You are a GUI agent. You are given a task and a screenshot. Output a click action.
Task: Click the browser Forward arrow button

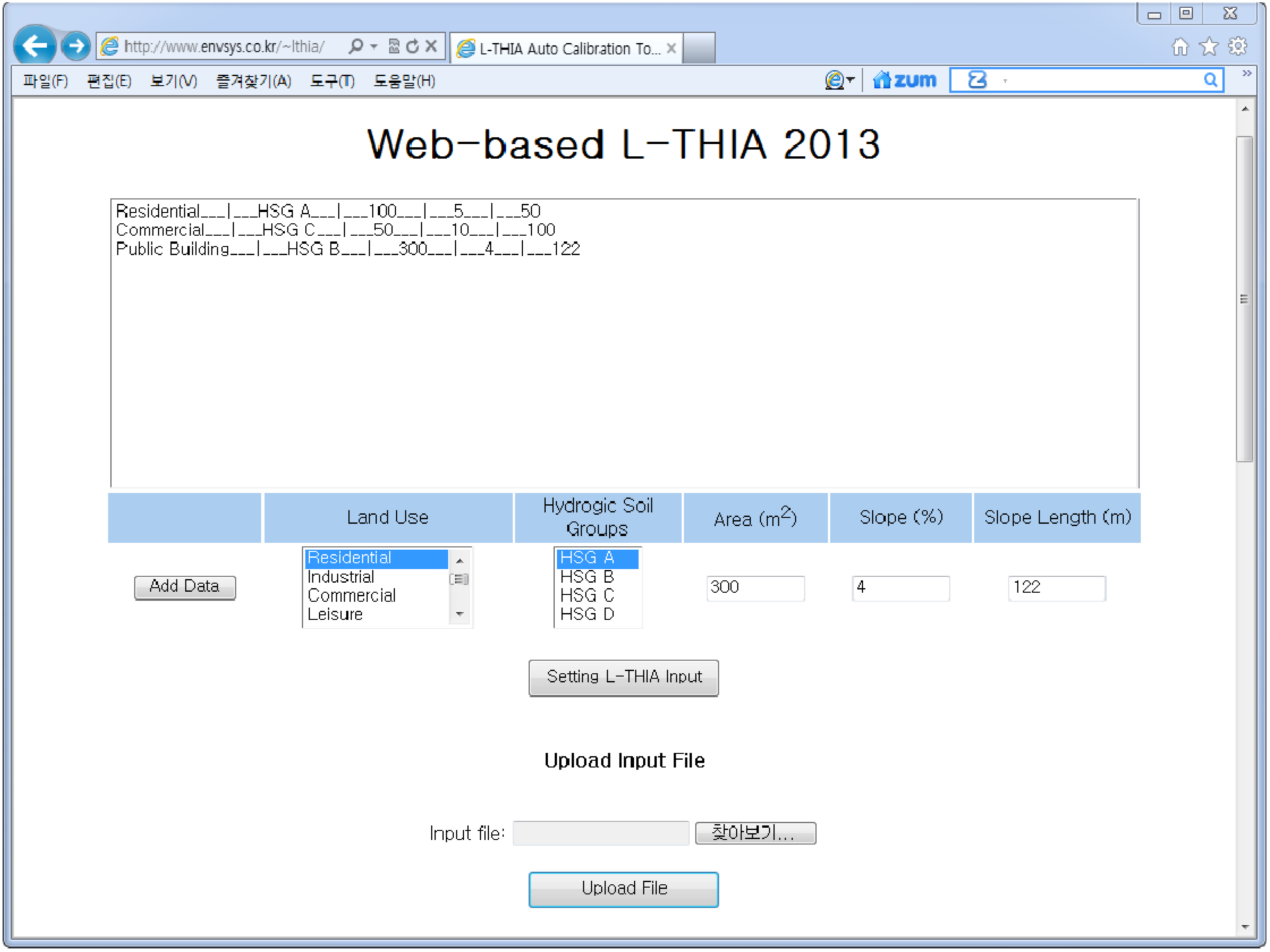tap(76, 46)
